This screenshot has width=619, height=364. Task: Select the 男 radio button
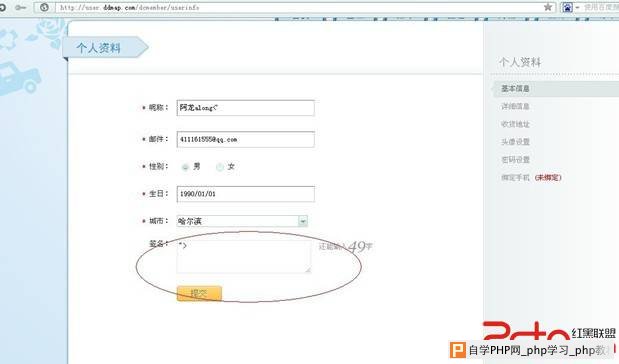coord(185,167)
